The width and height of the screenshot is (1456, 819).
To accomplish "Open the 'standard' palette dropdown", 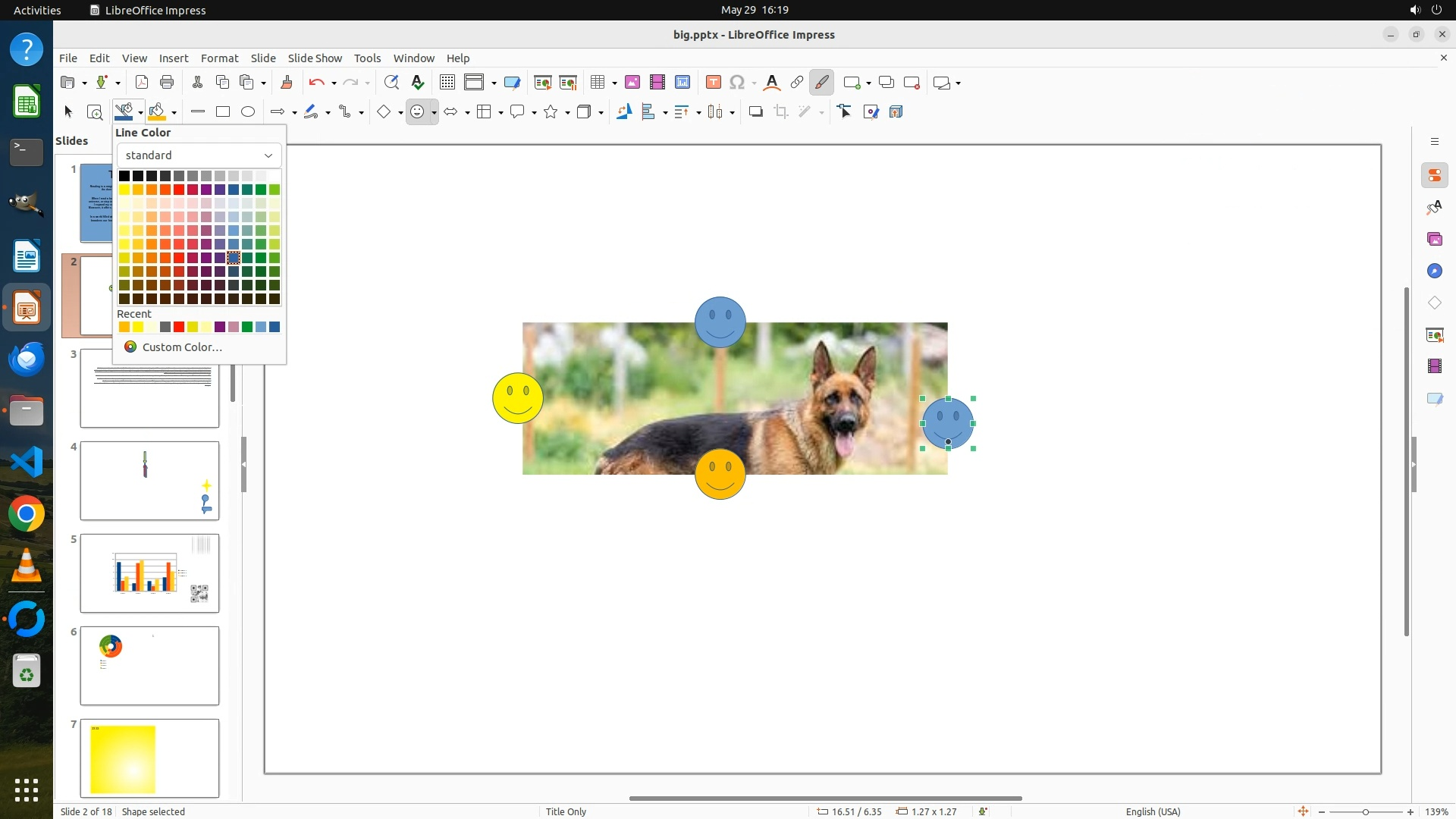I will click(x=199, y=155).
